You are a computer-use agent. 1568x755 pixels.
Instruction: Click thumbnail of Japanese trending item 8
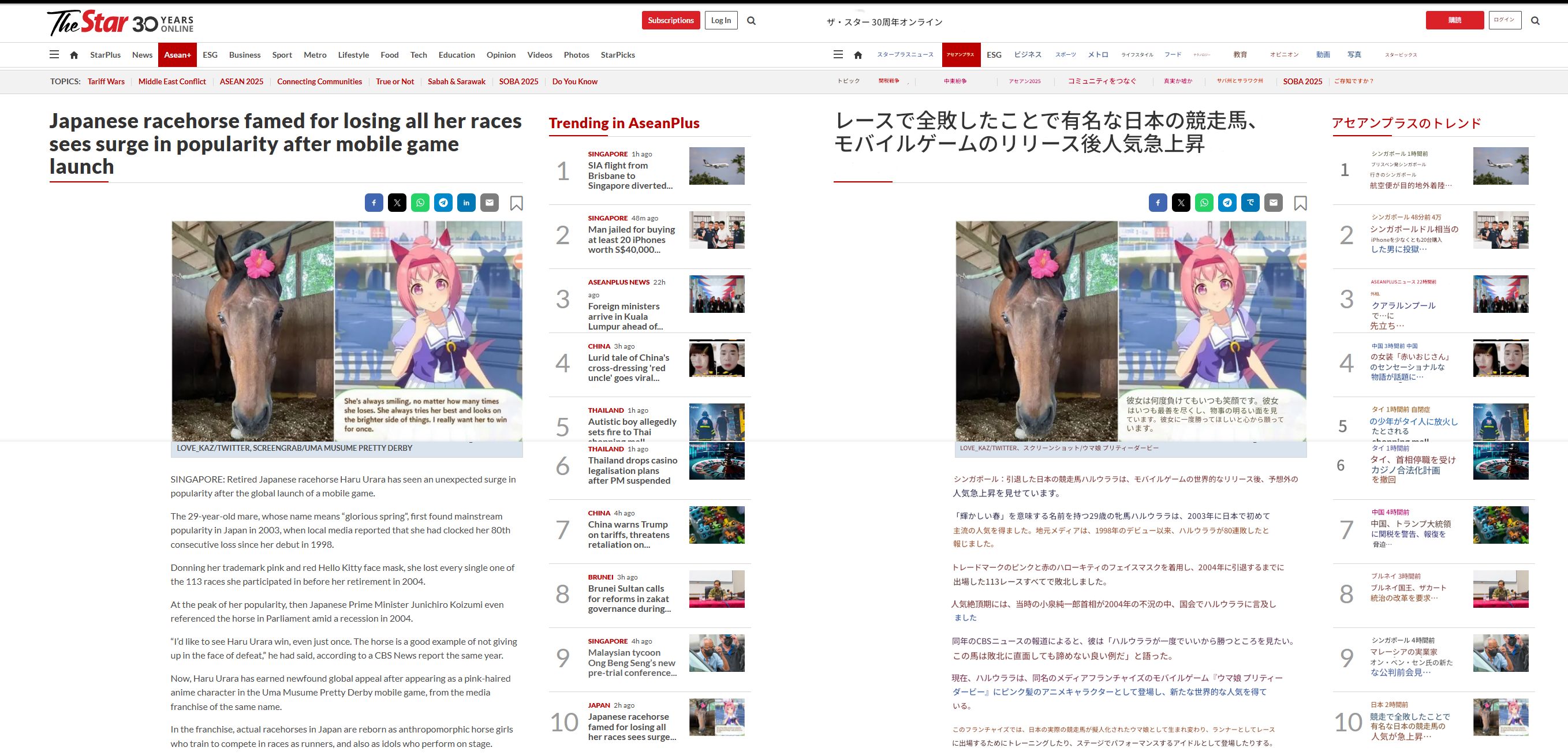coord(1500,589)
